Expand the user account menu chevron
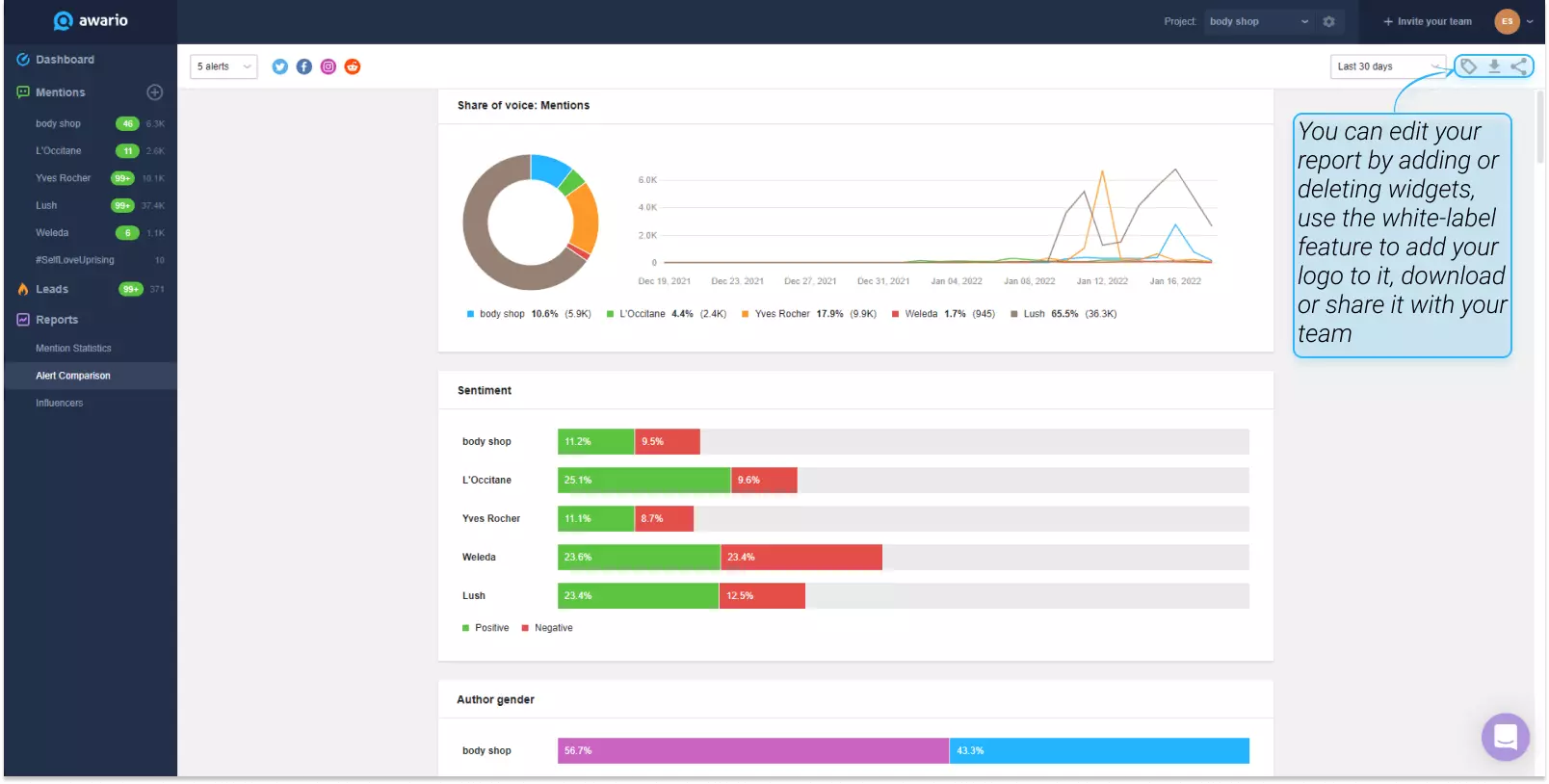The image size is (1549, 784). pos(1530,21)
